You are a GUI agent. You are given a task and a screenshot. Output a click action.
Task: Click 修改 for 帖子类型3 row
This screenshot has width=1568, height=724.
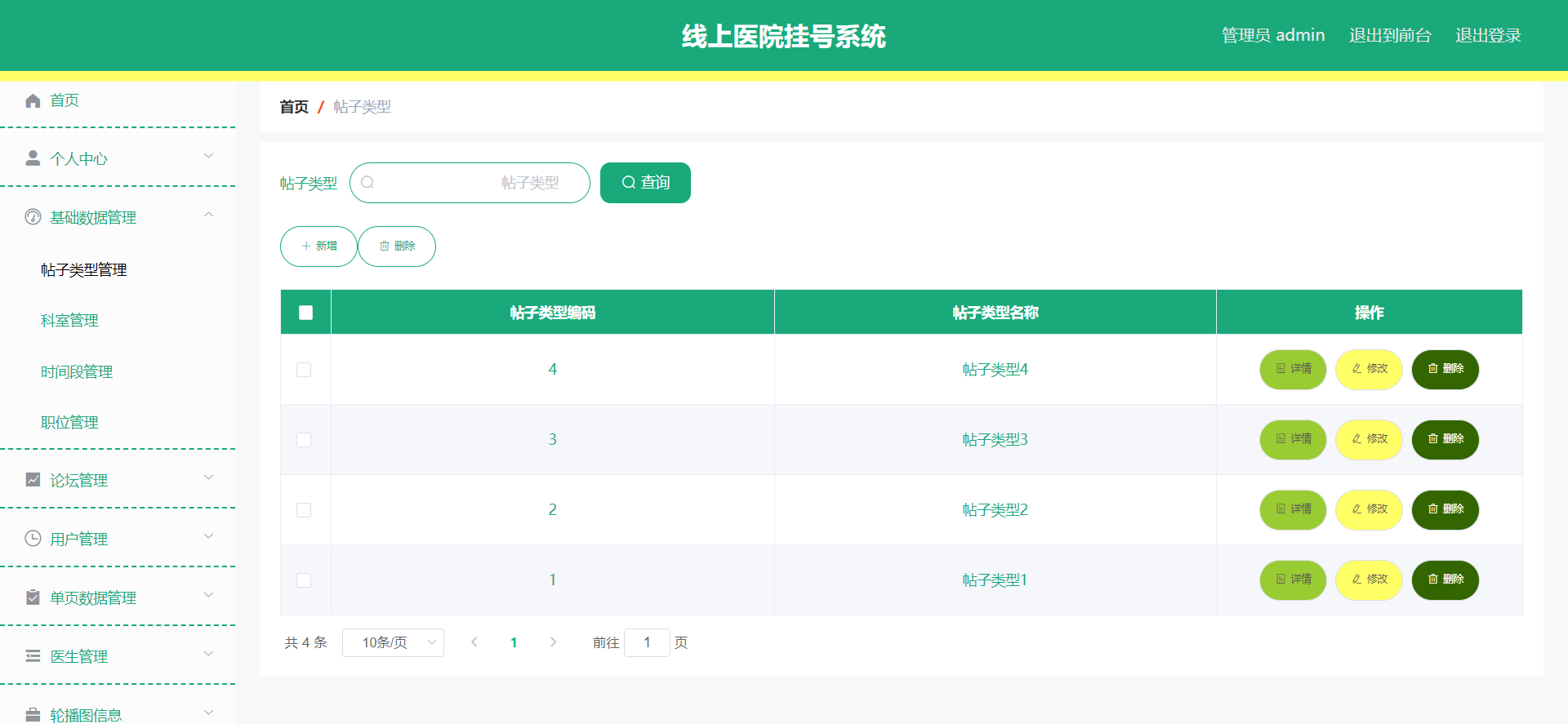coord(1370,440)
